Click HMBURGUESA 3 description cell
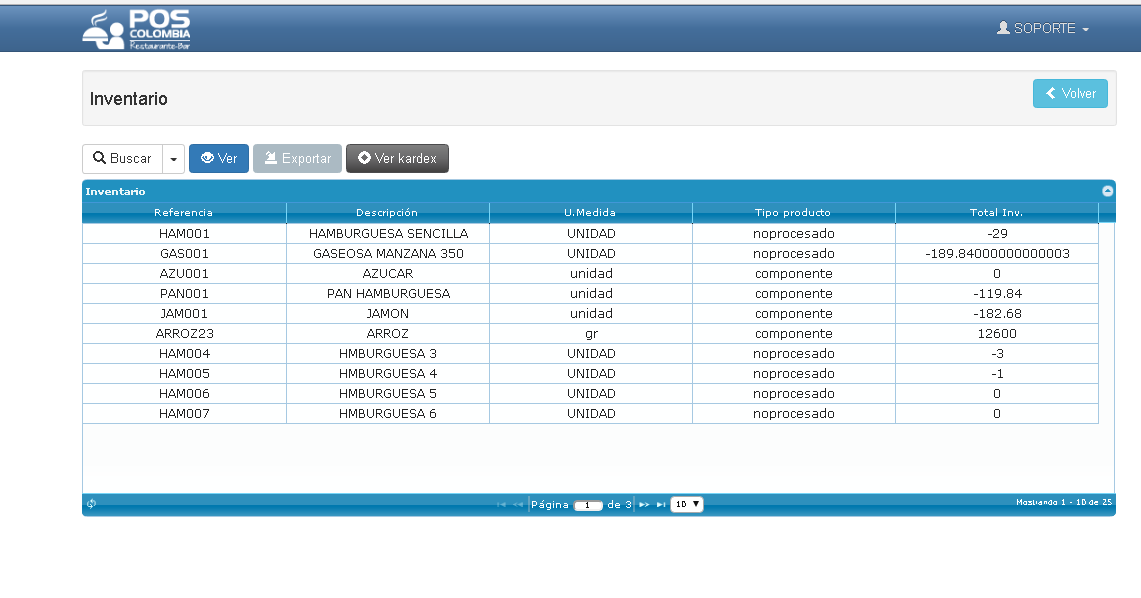Viewport: 1141px width, 598px height. point(388,354)
